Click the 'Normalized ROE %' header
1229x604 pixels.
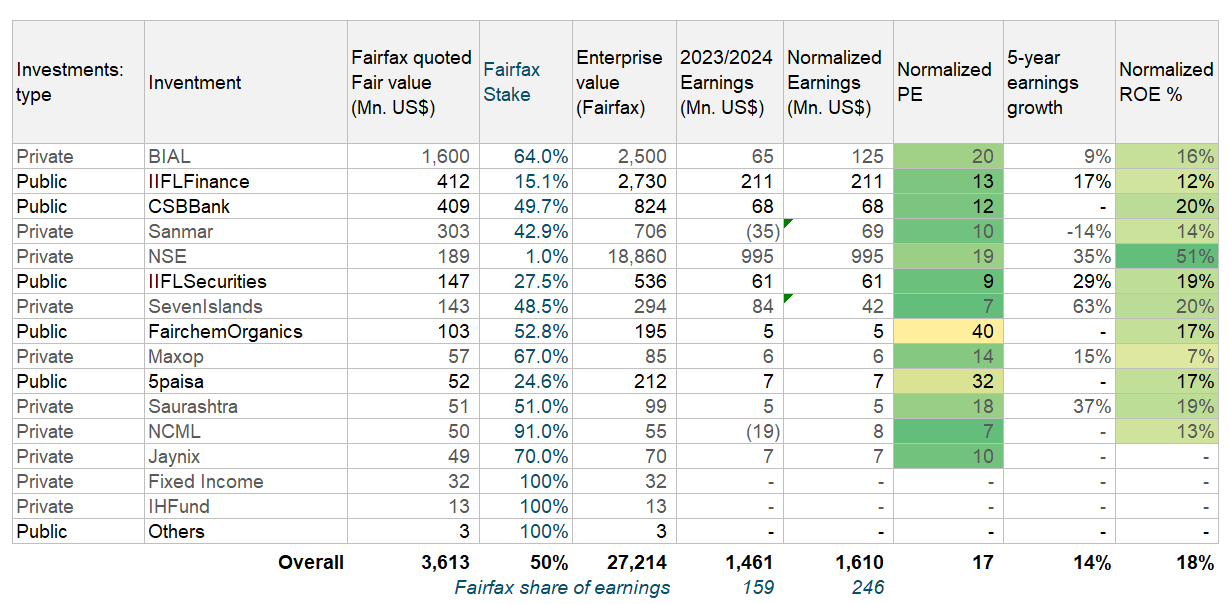tap(1166, 82)
